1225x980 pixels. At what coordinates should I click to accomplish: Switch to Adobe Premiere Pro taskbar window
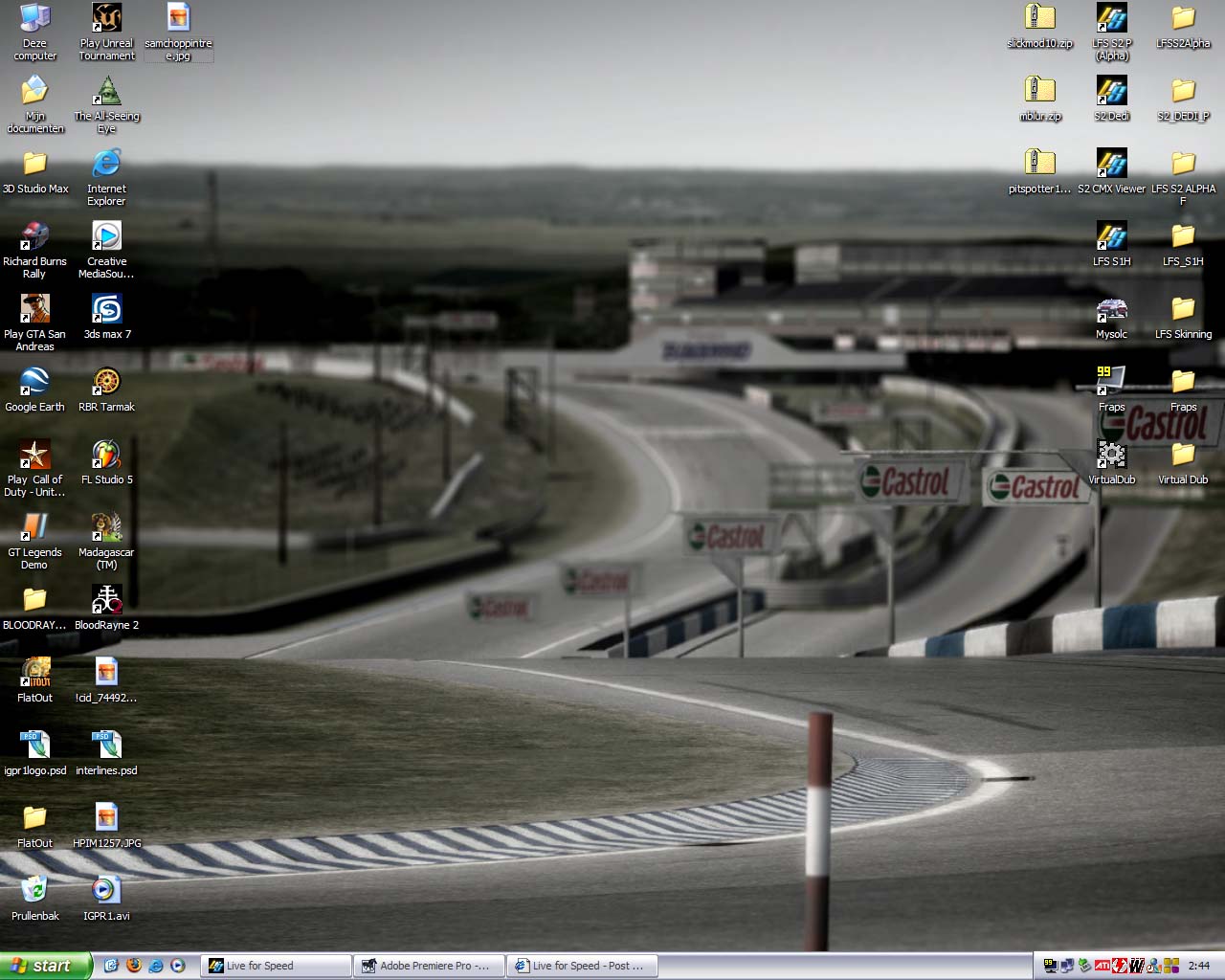click(429, 966)
